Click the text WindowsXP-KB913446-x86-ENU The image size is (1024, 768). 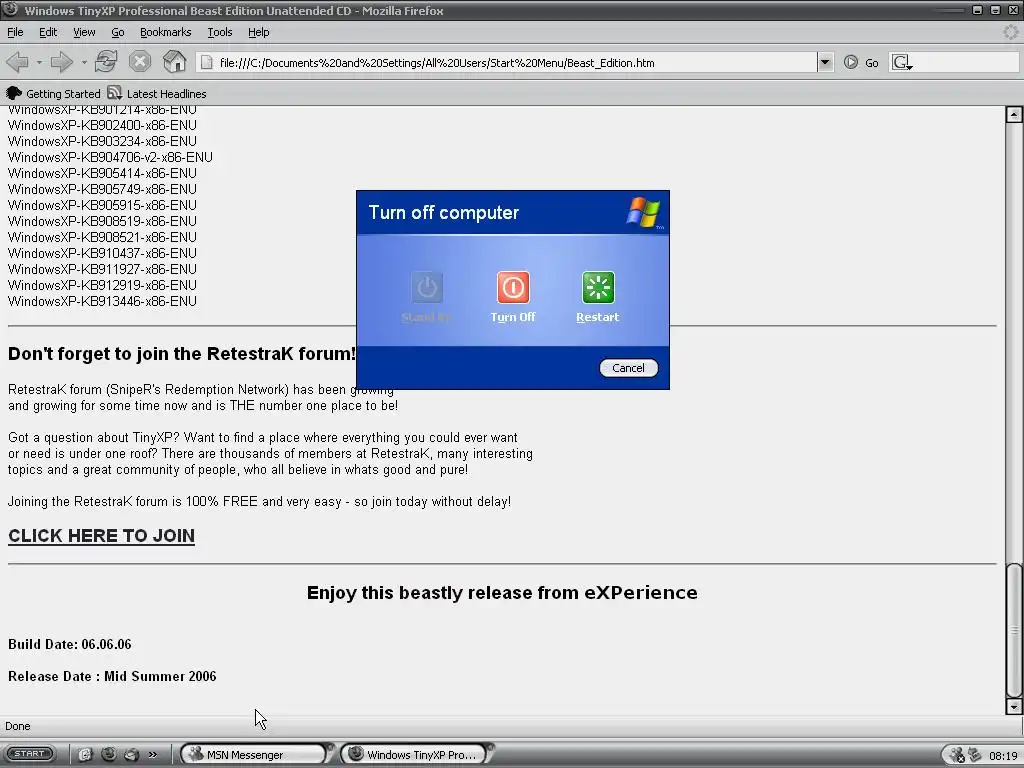pyautogui.click(x=102, y=301)
